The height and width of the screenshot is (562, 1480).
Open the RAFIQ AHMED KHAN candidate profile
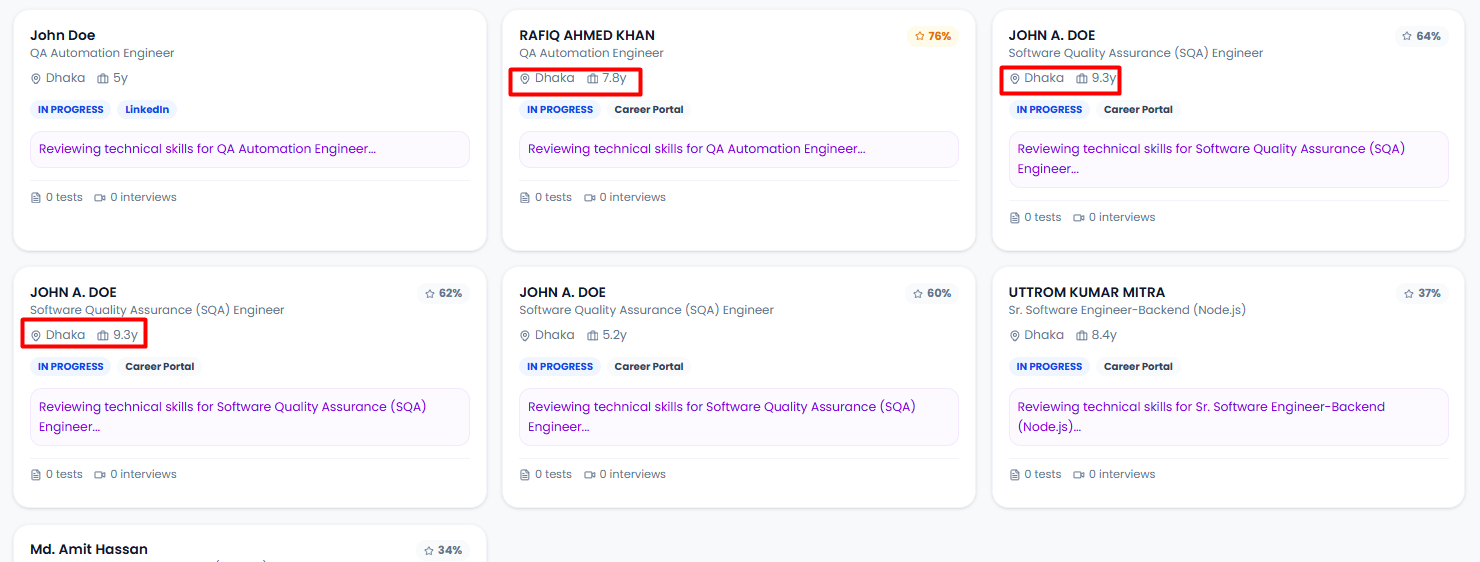point(587,35)
